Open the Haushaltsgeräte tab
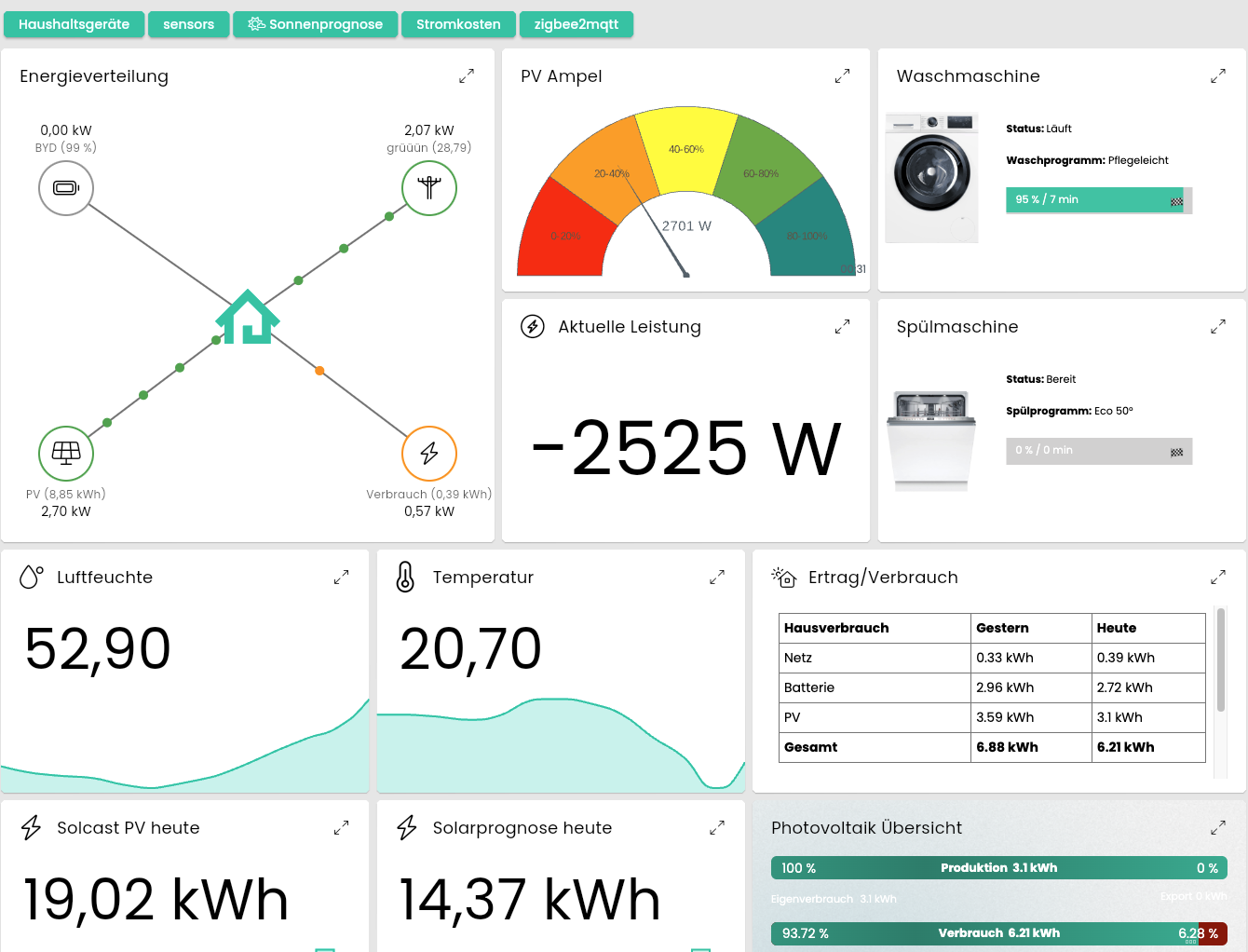 coord(74,24)
